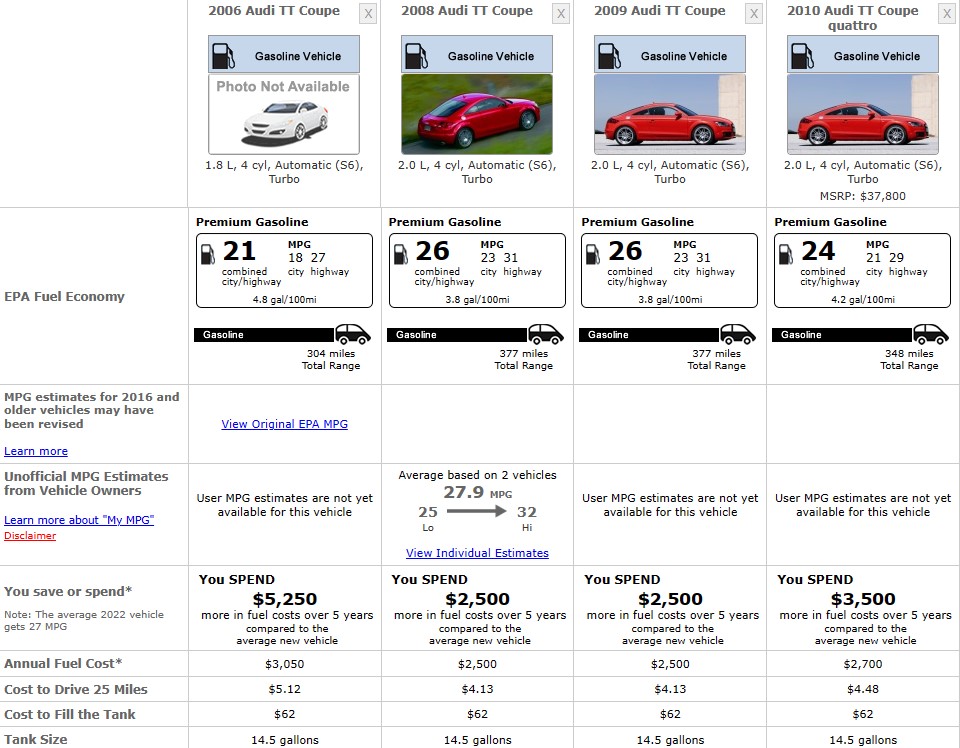Click the EPA Fuel Economy row label
960x748 pixels.
click(64, 296)
